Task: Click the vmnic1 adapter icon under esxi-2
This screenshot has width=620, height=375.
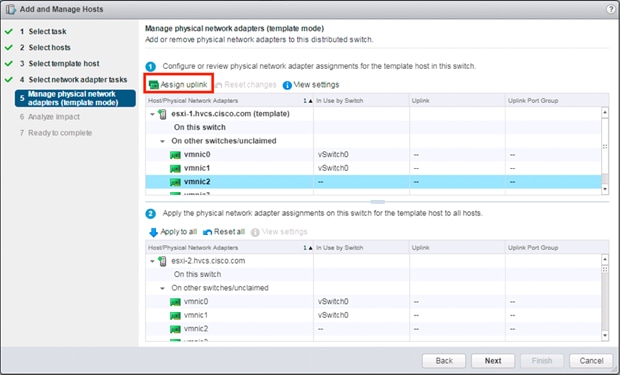Action: pos(175,316)
